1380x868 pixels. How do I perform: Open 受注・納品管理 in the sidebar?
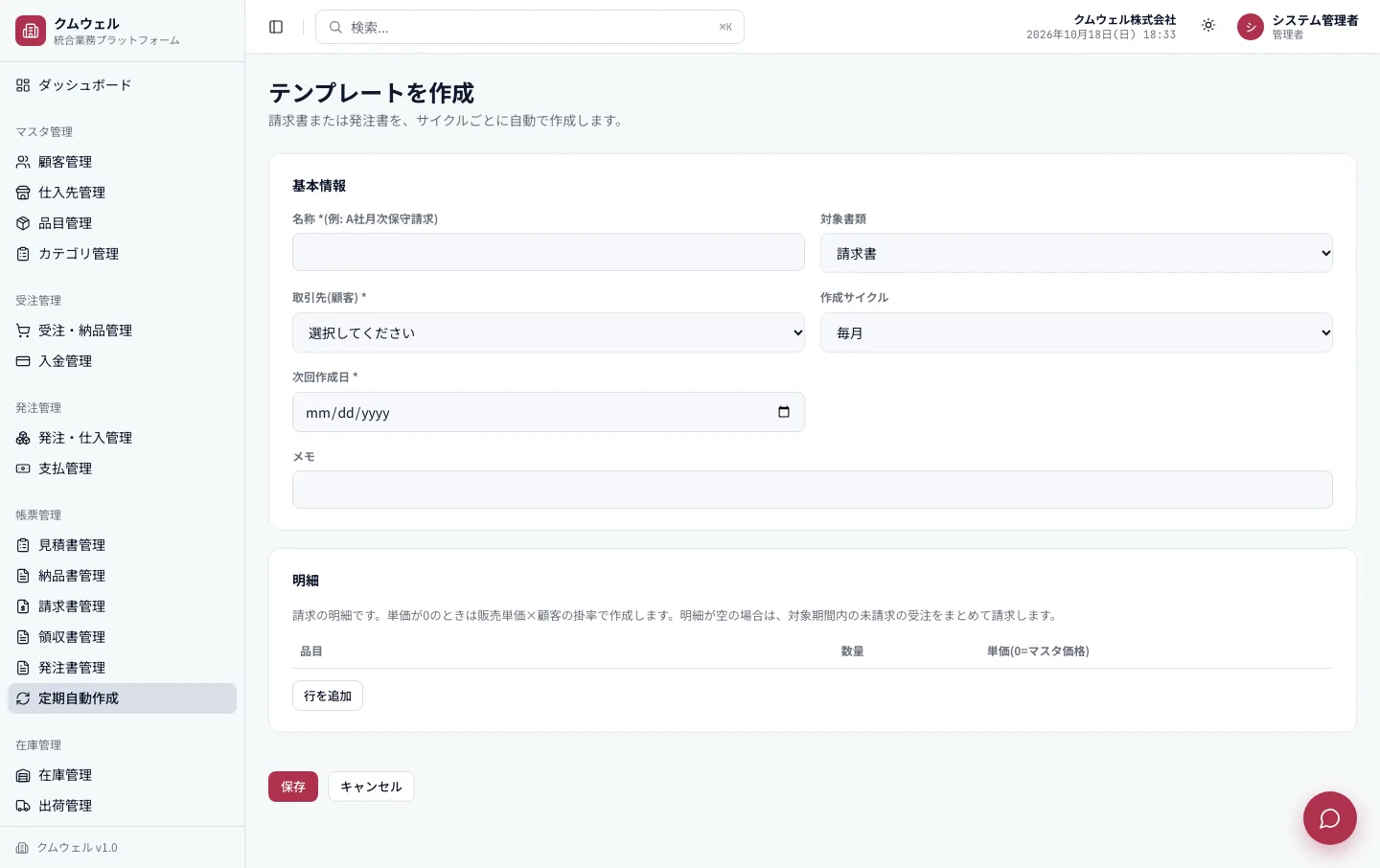click(x=122, y=331)
